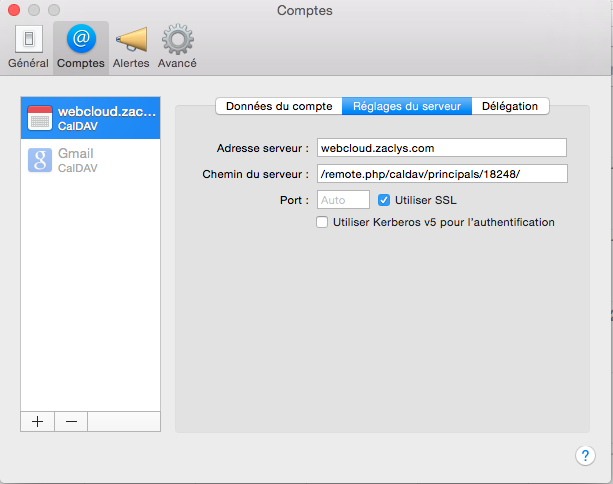Enable Kerberos v5 authentication checkbox

(x=322, y=222)
